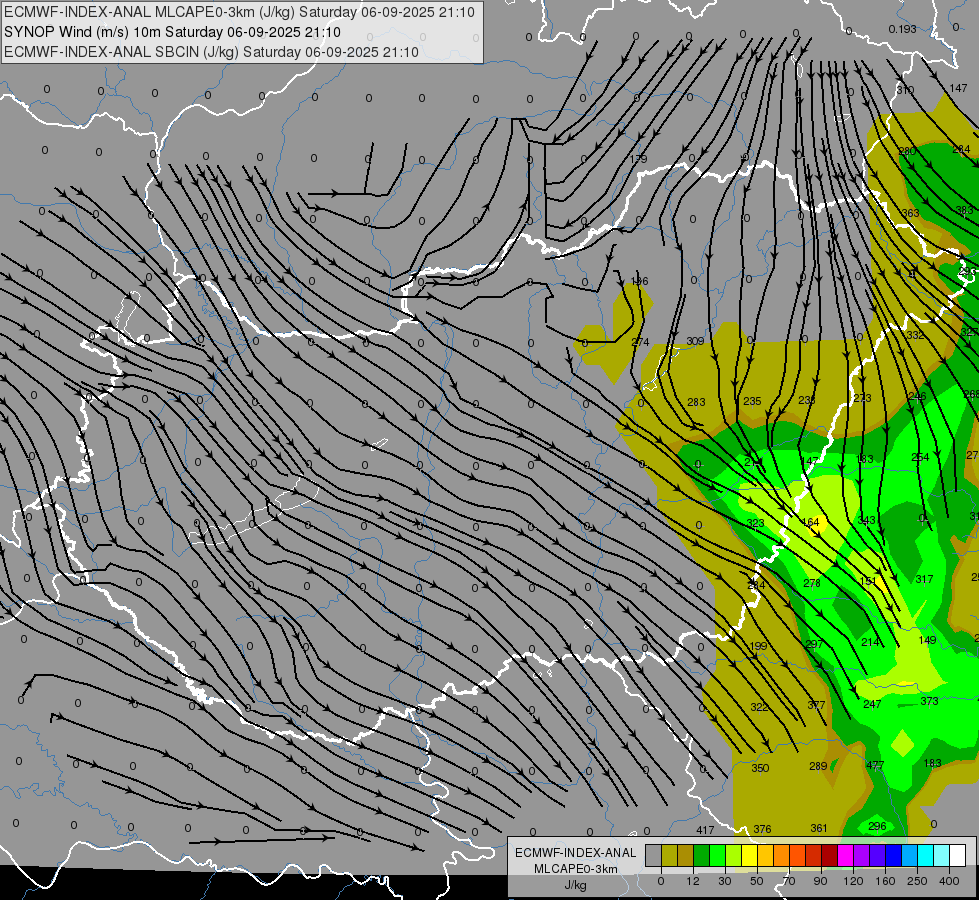Click the map value 377

point(816,705)
